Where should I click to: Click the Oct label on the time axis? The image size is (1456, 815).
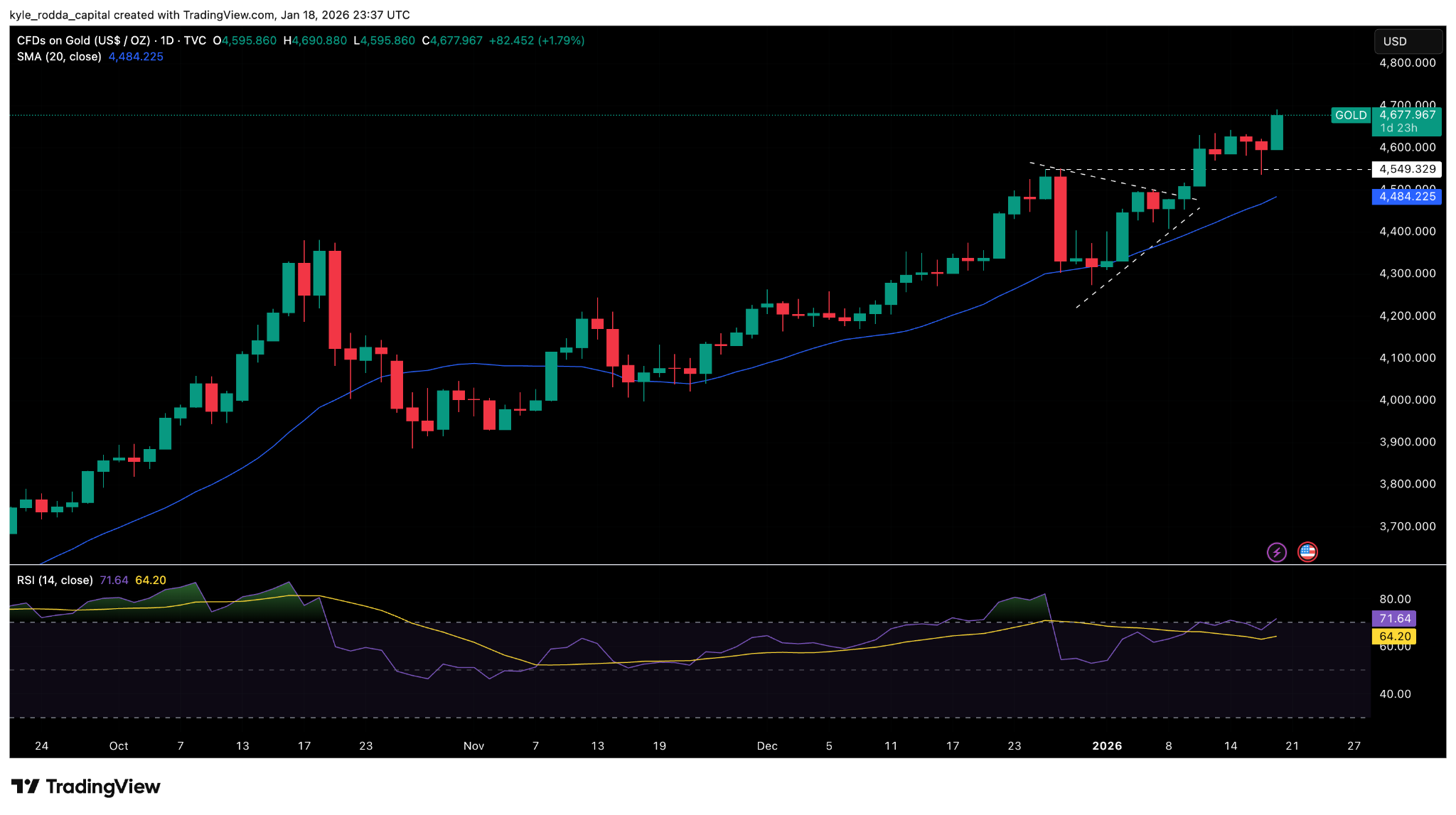119,746
